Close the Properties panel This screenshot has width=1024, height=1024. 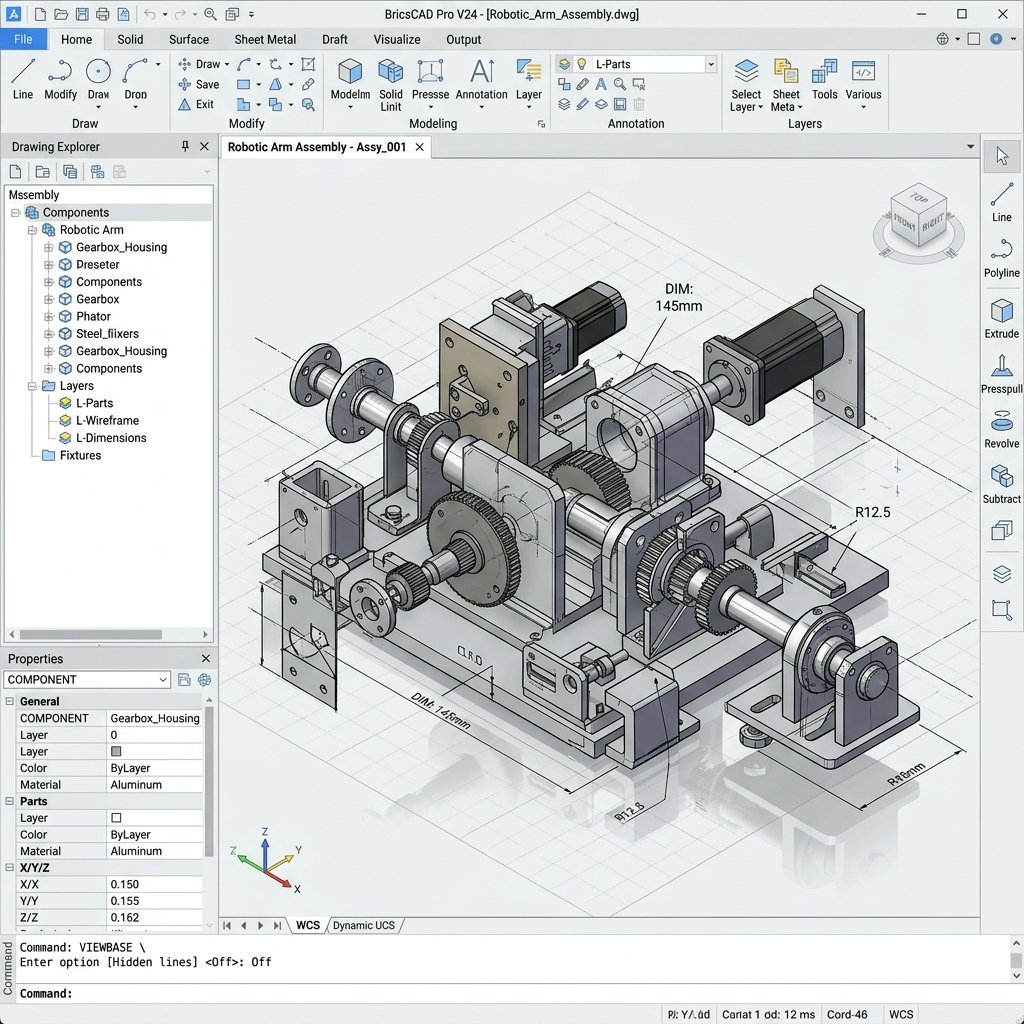206,658
